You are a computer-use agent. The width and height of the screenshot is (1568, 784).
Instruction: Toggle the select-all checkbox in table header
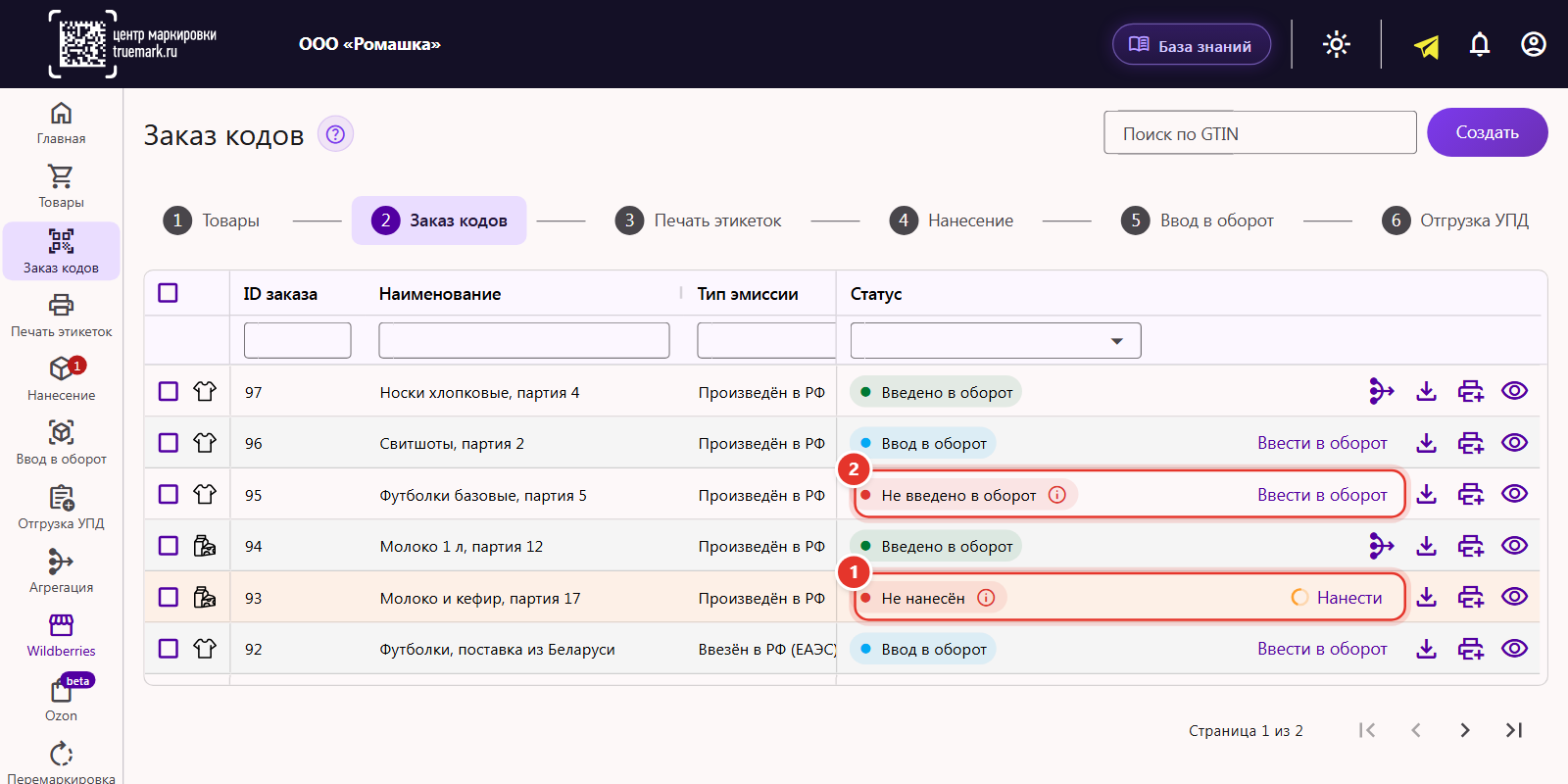(168, 293)
